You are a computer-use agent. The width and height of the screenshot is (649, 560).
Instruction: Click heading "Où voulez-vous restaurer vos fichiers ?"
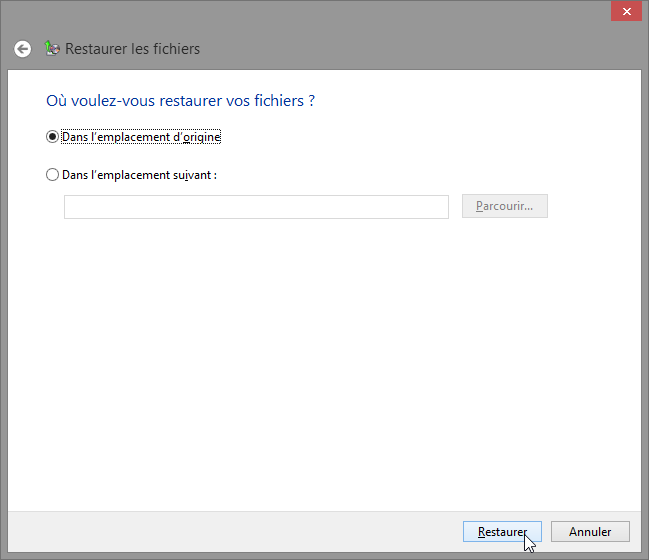(180, 101)
